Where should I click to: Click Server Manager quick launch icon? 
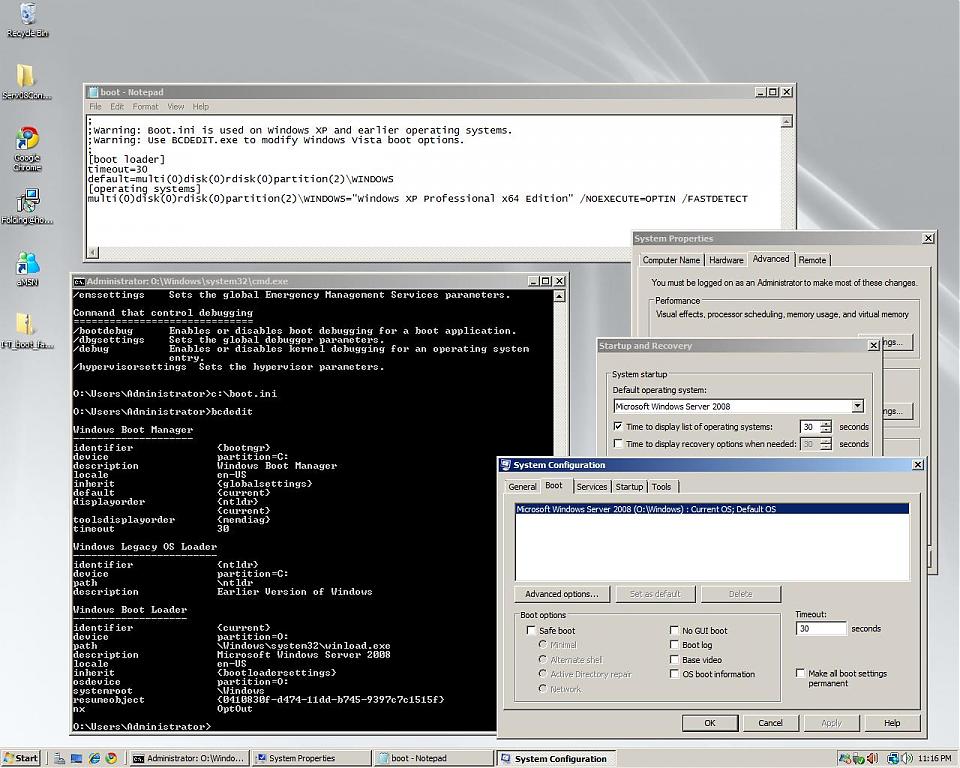point(59,758)
